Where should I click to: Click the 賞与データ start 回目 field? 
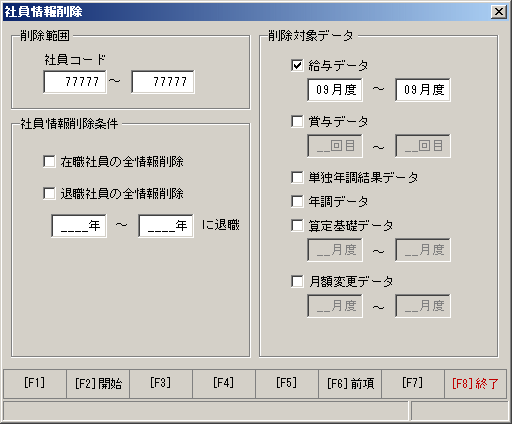point(335,146)
